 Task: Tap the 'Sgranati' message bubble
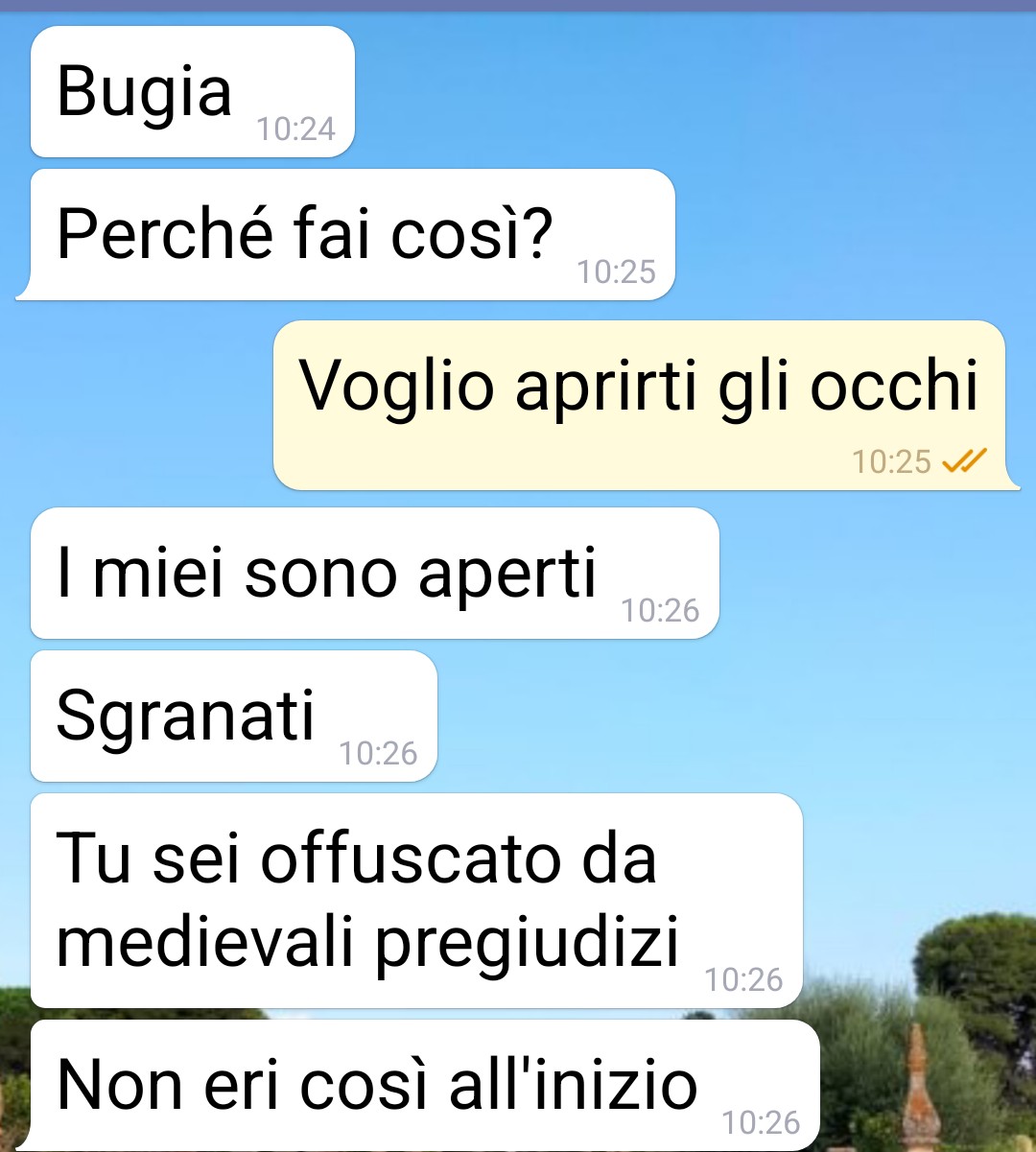click(234, 717)
